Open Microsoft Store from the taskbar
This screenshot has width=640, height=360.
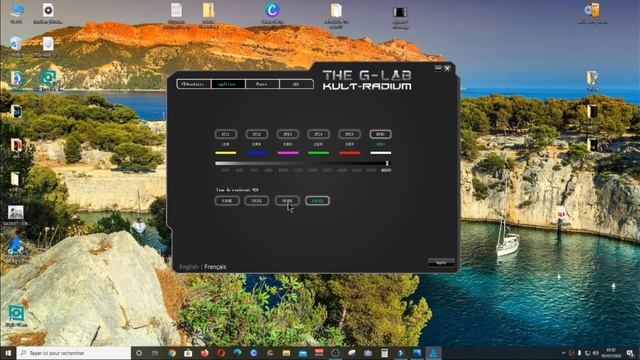pos(188,353)
